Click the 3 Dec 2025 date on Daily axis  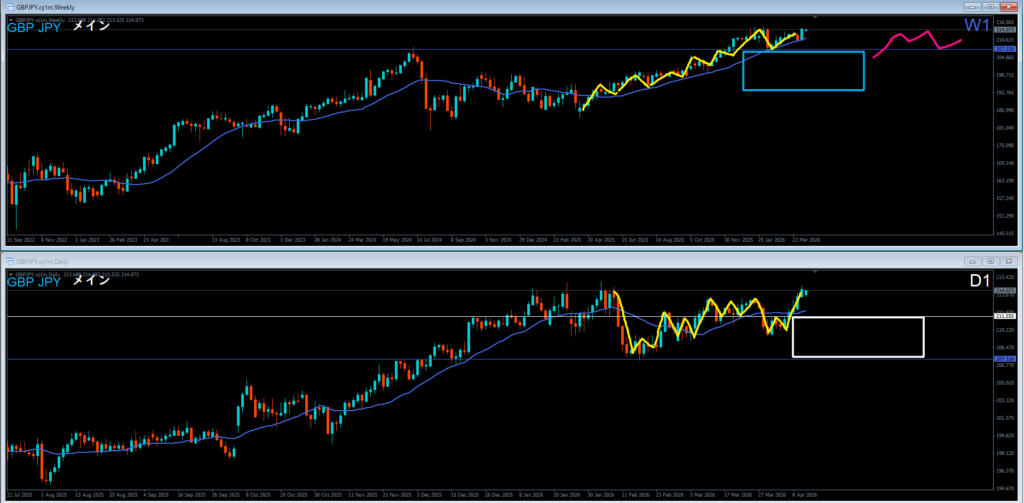click(x=432, y=495)
